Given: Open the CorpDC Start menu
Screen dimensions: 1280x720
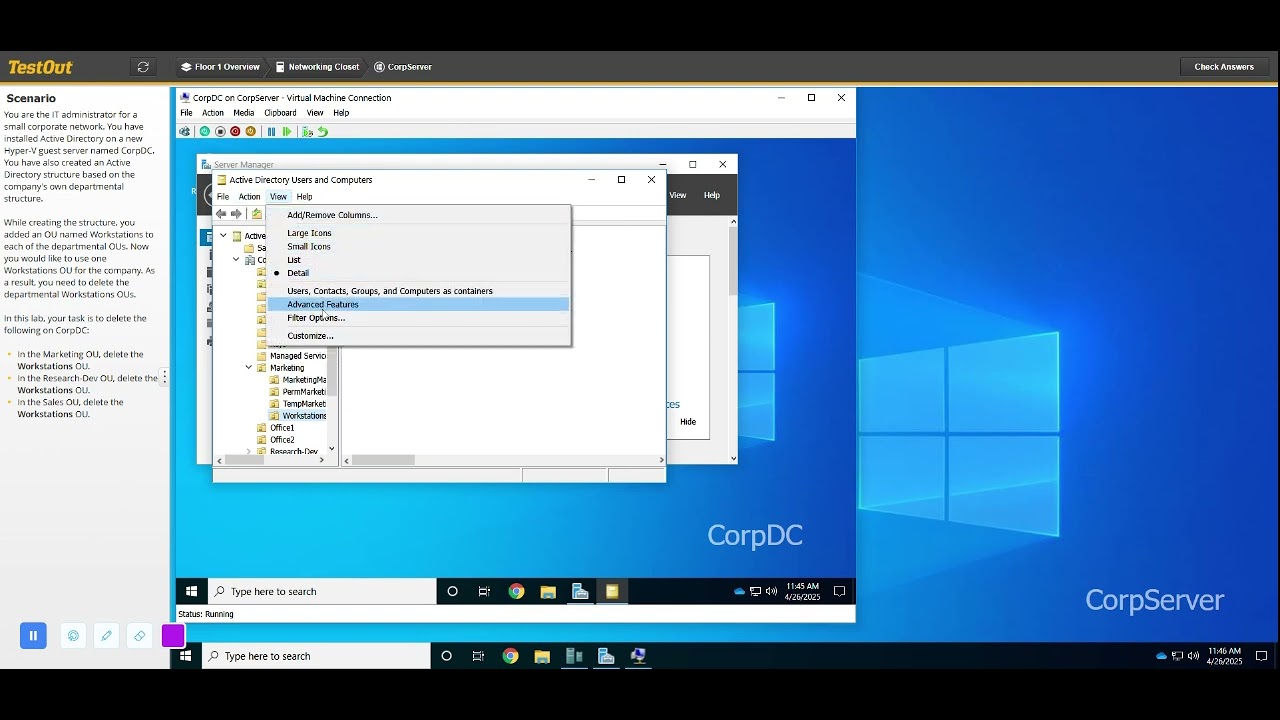Looking at the screenshot, I should coord(192,591).
